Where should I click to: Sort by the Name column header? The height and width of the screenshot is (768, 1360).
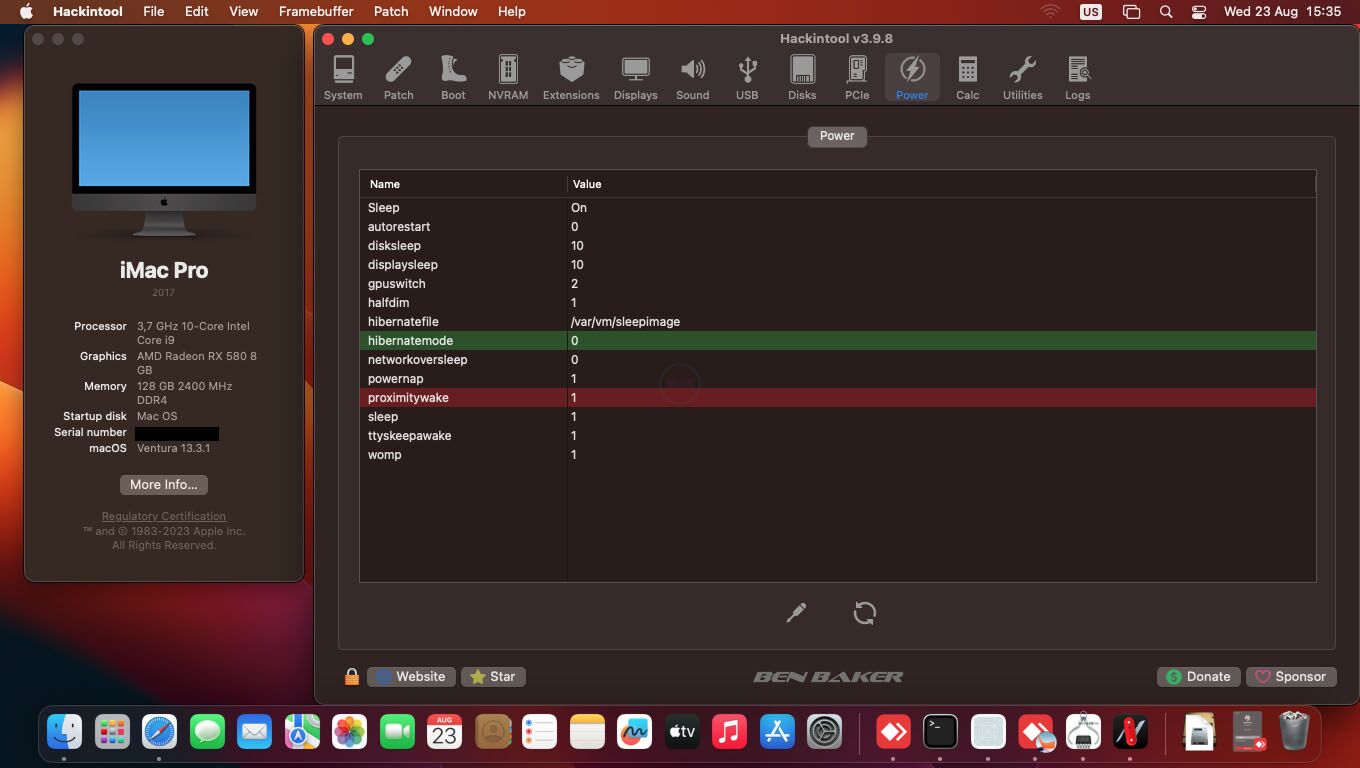point(463,184)
